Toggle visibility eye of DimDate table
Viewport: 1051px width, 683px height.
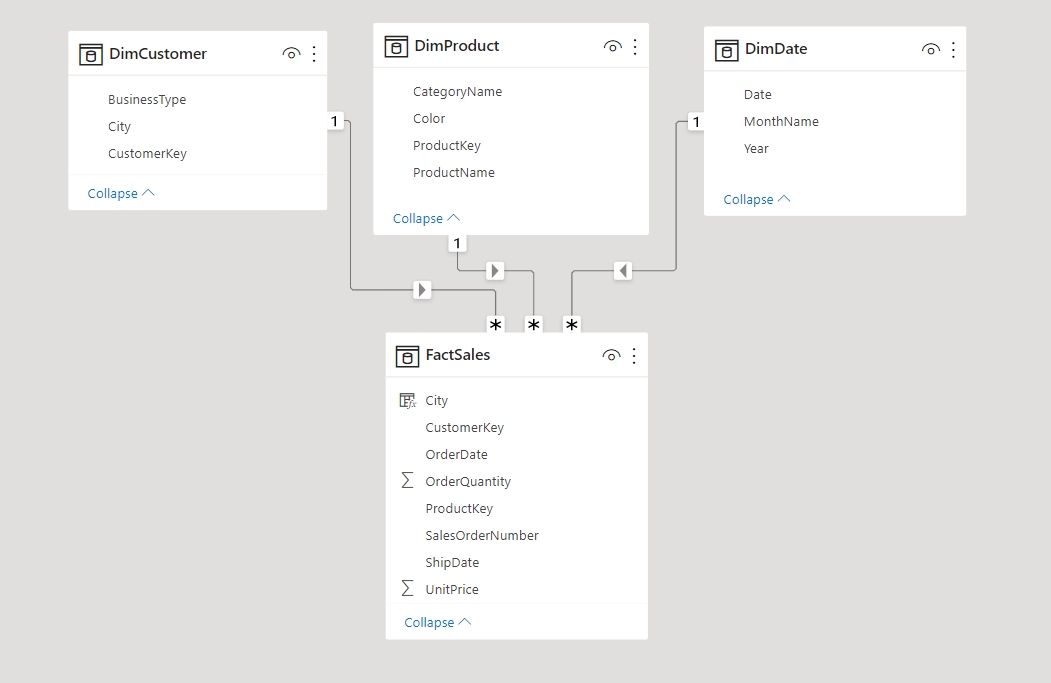click(930, 49)
